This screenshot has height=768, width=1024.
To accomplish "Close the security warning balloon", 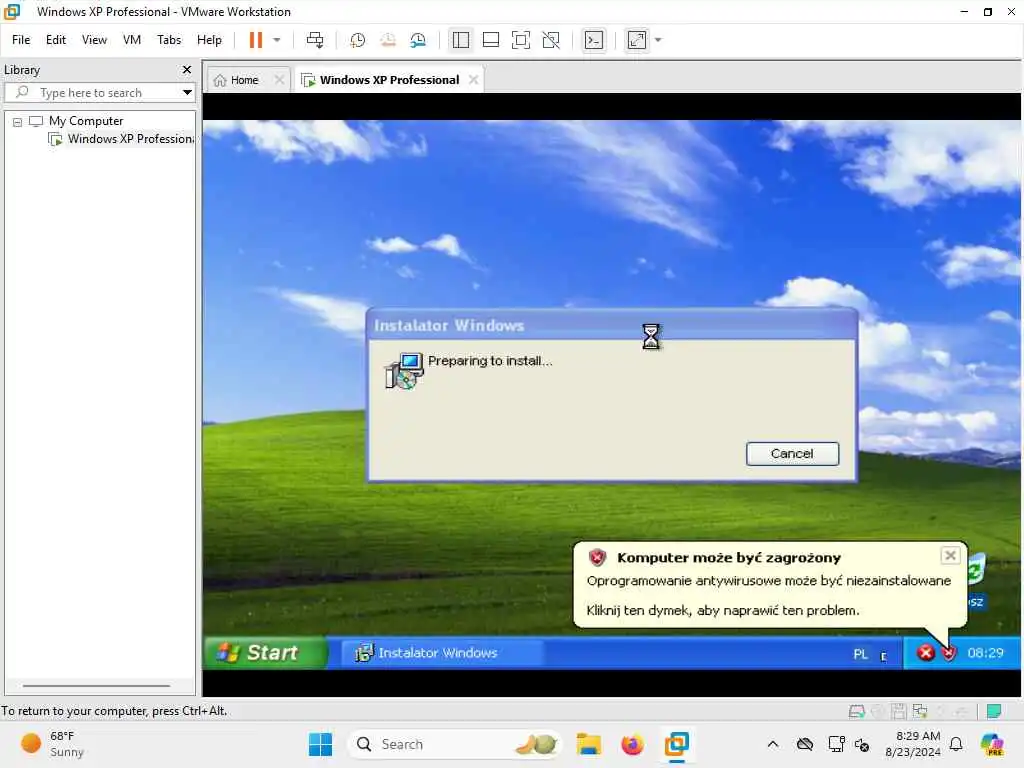I will [950, 556].
